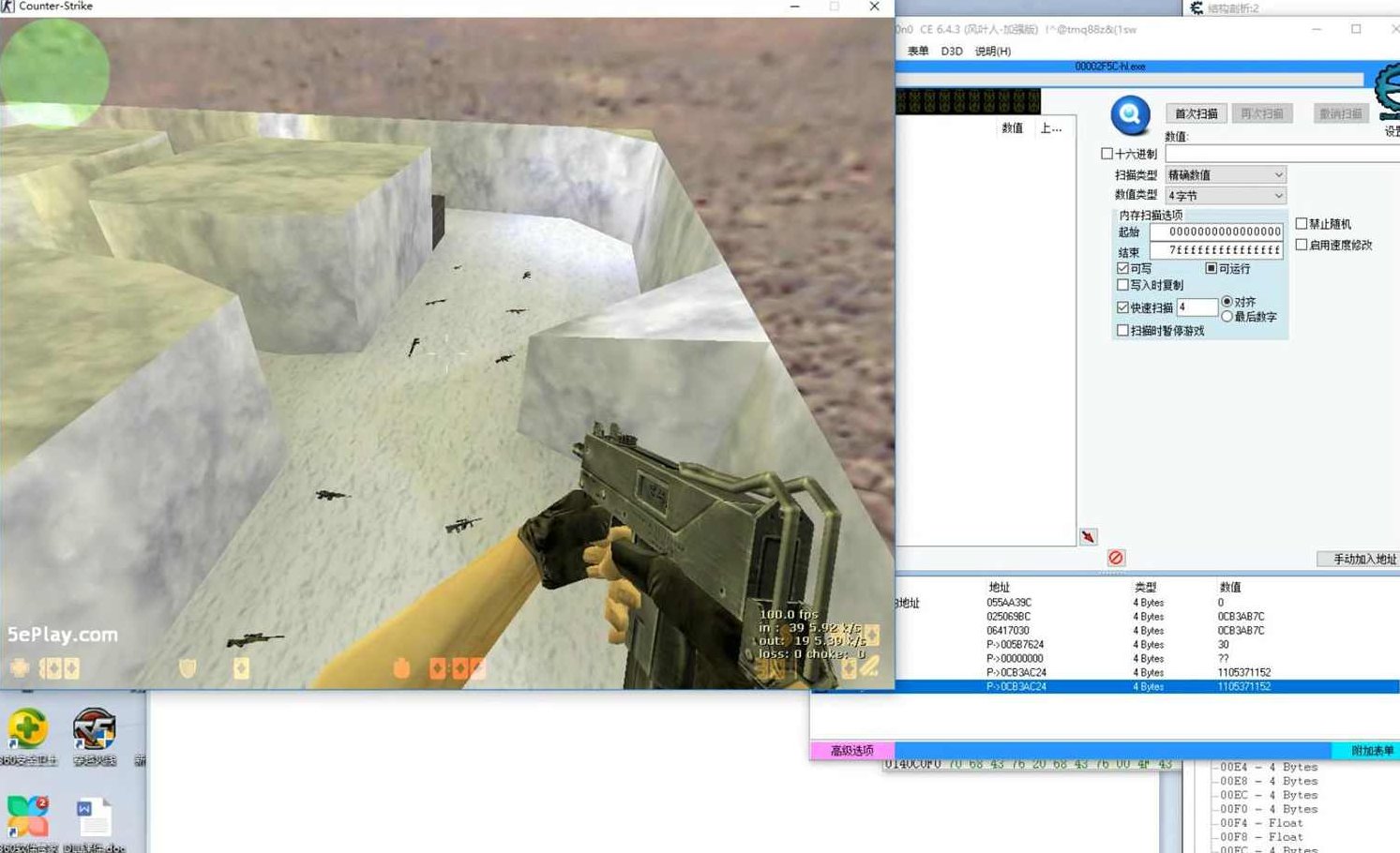Enable the 十六进制 hexadecimal checkbox
The width and height of the screenshot is (1400, 853).
[1107, 154]
